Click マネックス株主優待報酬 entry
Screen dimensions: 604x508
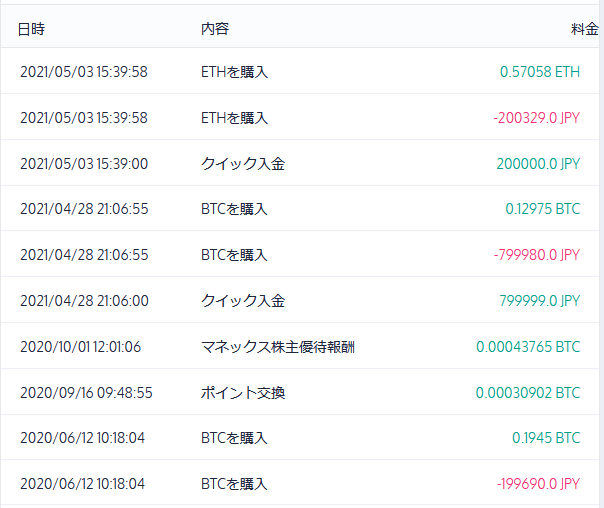[278, 347]
